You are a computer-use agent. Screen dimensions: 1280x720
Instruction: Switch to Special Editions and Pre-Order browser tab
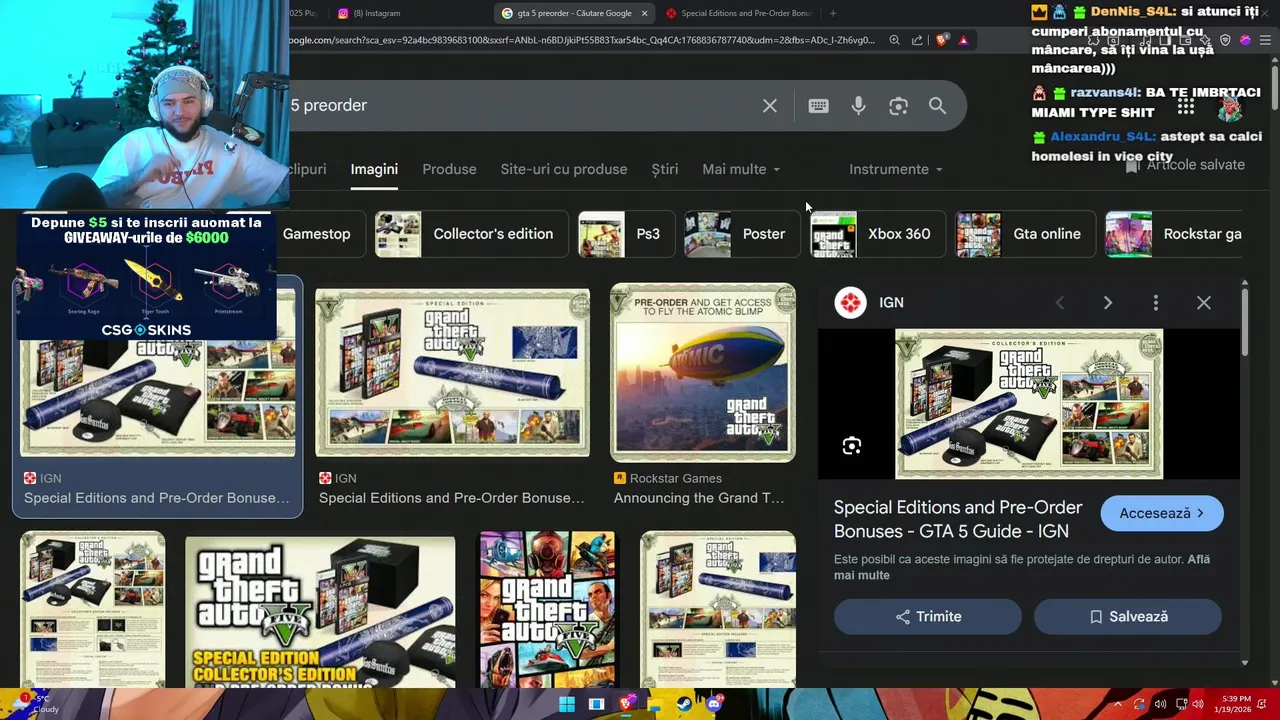click(x=738, y=13)
